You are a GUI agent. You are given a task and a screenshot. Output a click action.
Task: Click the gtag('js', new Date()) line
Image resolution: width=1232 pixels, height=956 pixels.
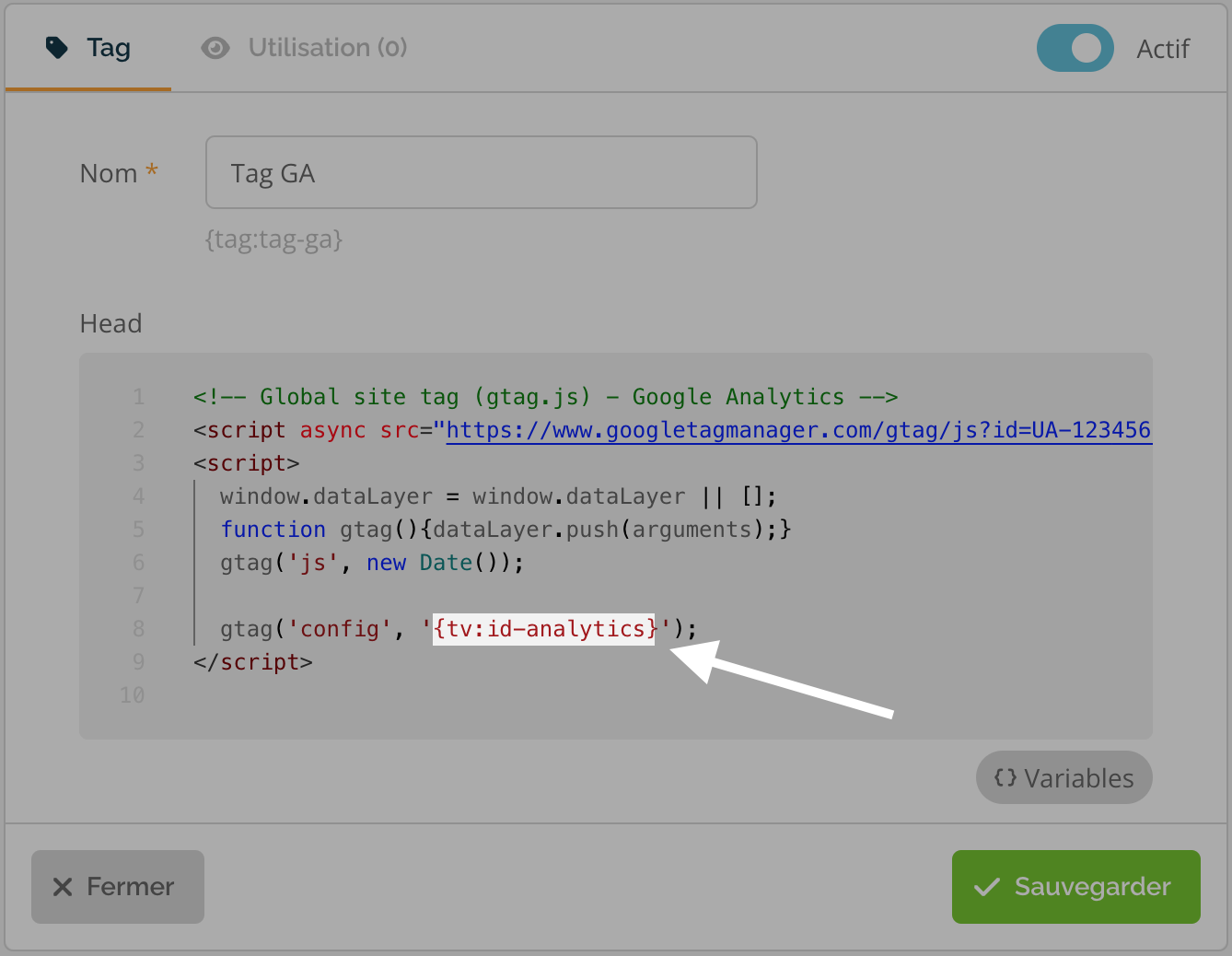(372, 563)
